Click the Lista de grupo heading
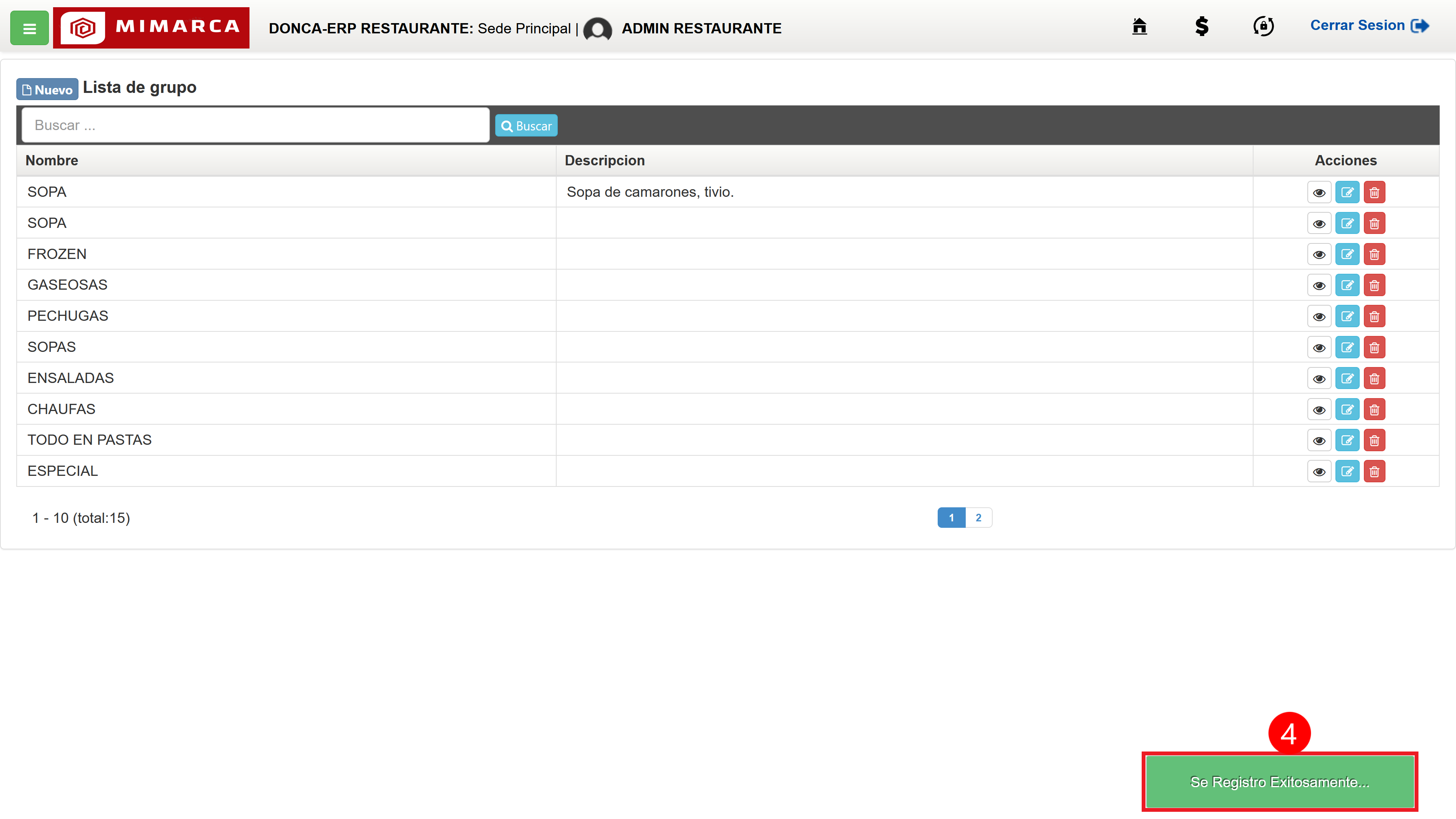This screenshot has height=819, width=1456. point(140,88)
